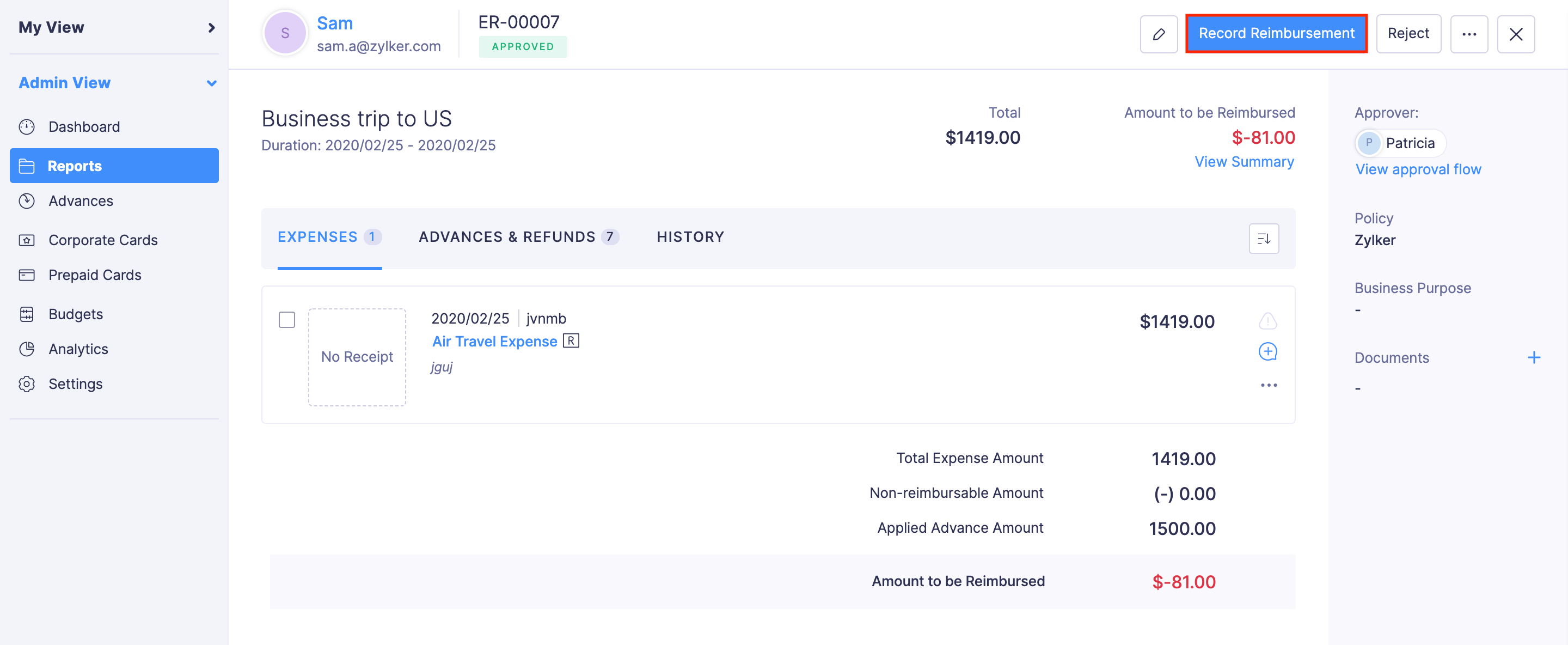This screenshot has height=645, width=1568.
Task: Click the Advances clock icon in sidebar
Action: pyautogui.click(x=27, y=200)
